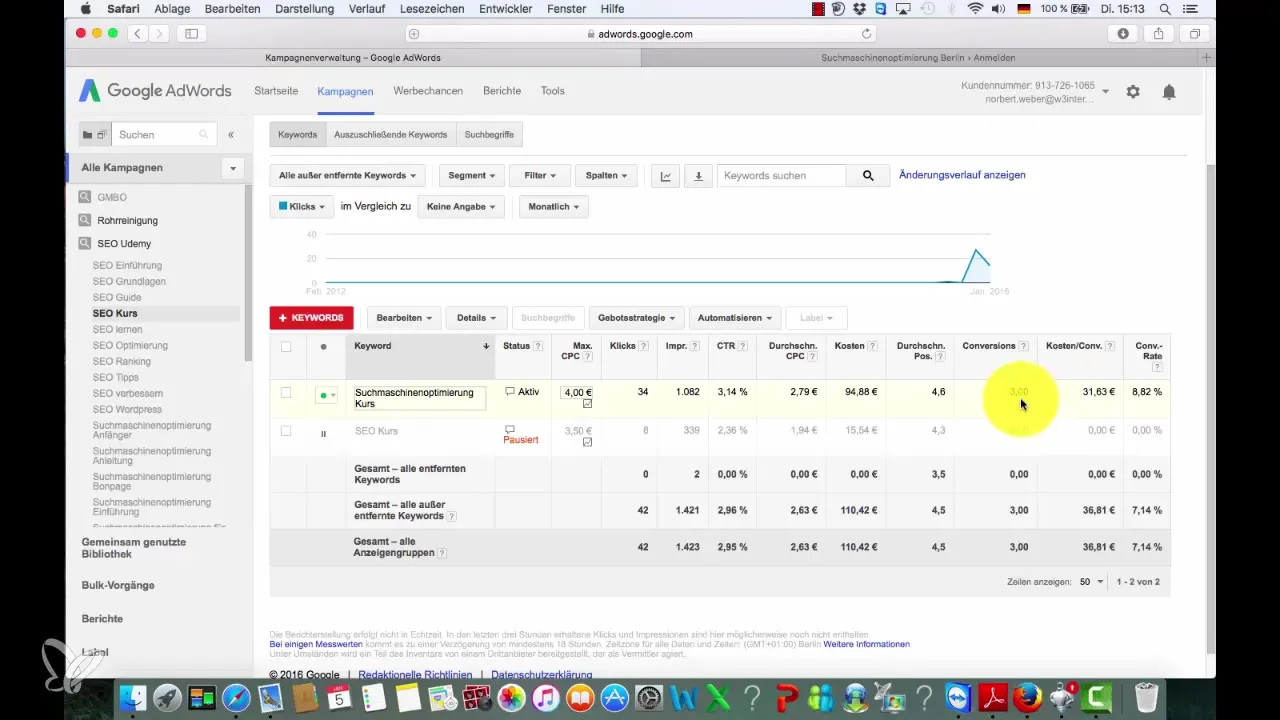Viewport: 1280px width, 720px height.
Task: Click the Conversions column help icon
Action: pos(1024,346)
